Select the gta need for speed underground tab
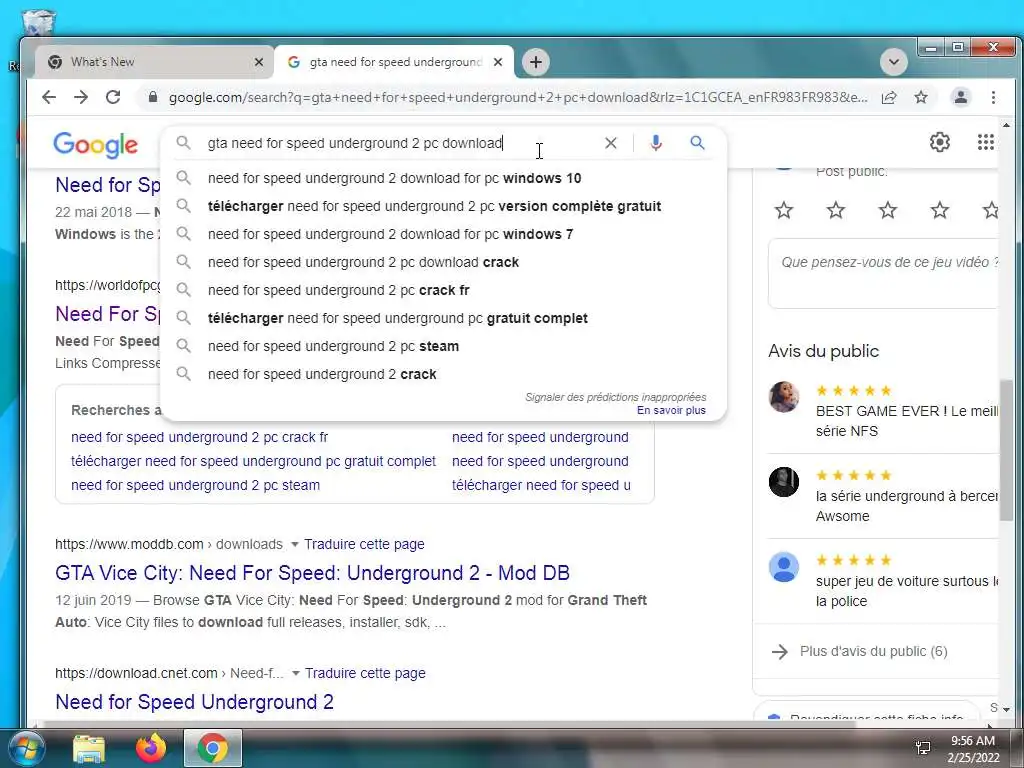 (x=394, y=62)
